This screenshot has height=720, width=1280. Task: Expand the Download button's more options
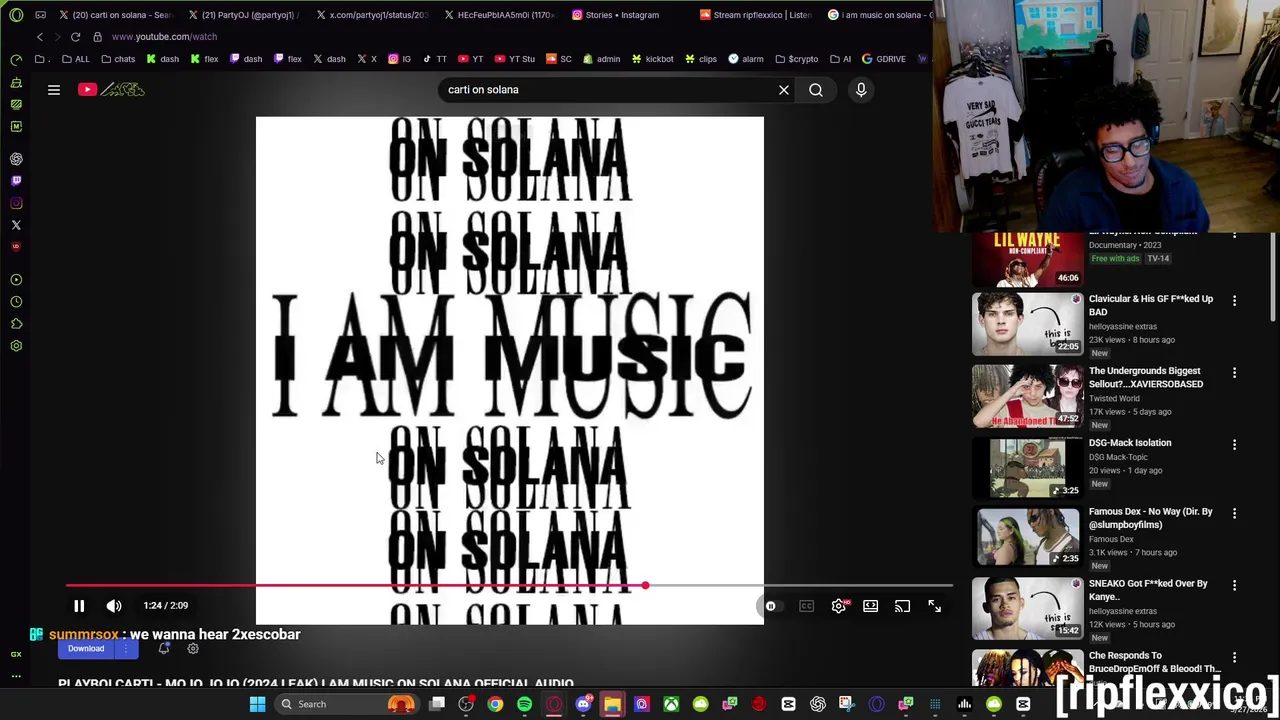pos(126,649)
